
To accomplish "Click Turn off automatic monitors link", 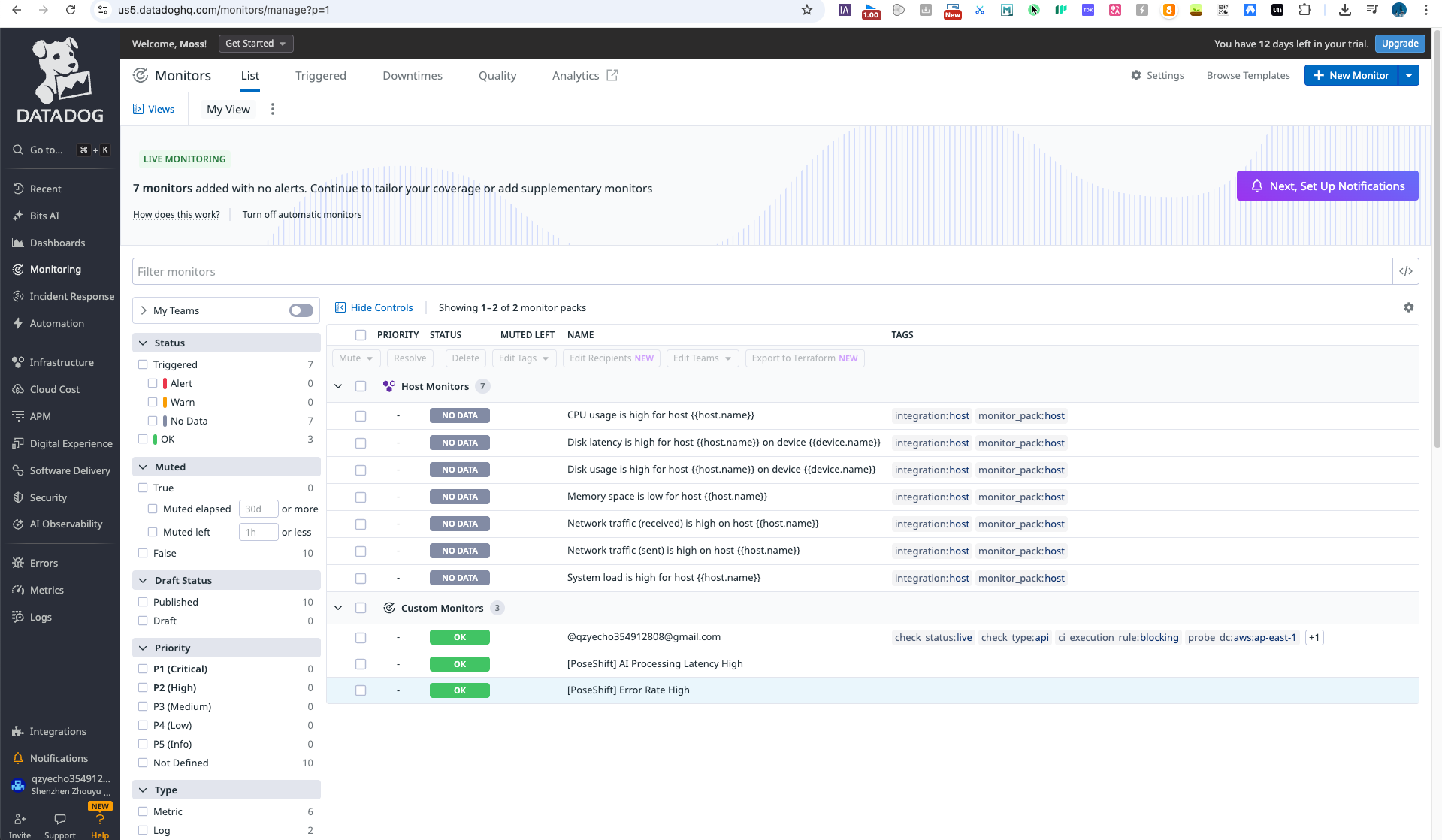I will coord(302,214).
